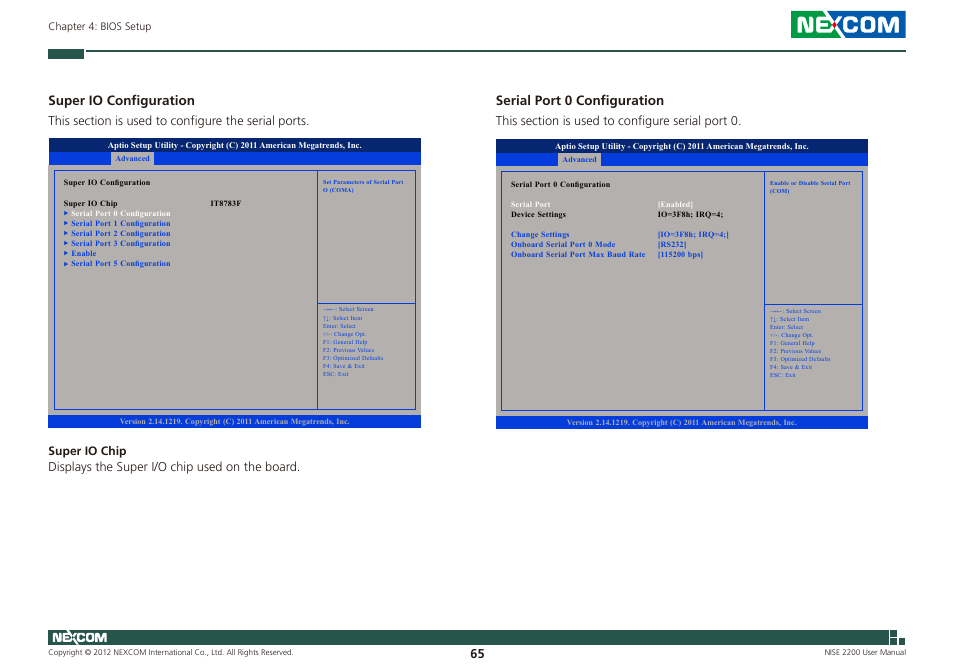
Task: Click F3: Optimized Defaults in Super IO screen
Action: click(353, 358)
